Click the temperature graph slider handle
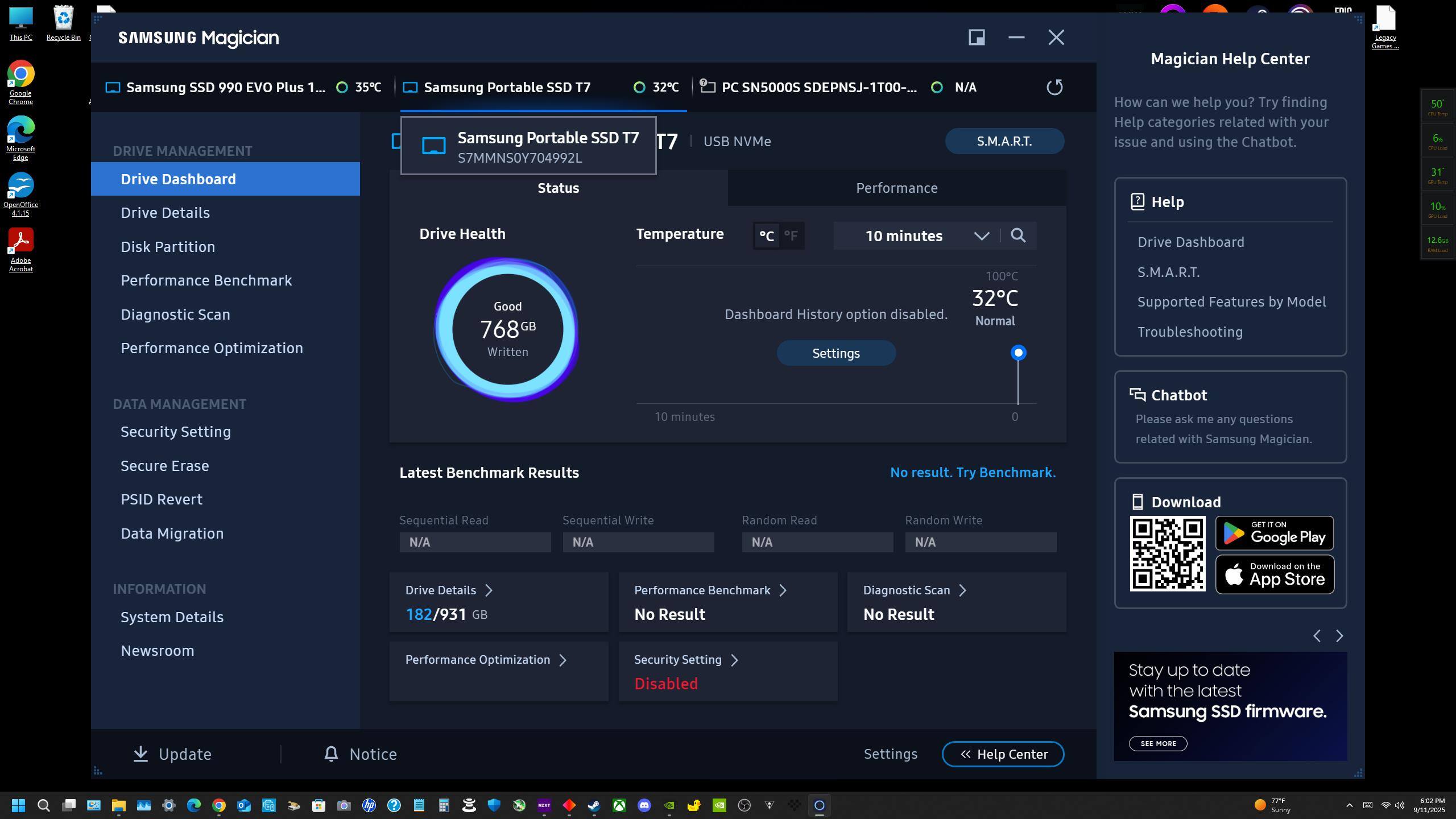1456x819 pixels. [1018, 353]
